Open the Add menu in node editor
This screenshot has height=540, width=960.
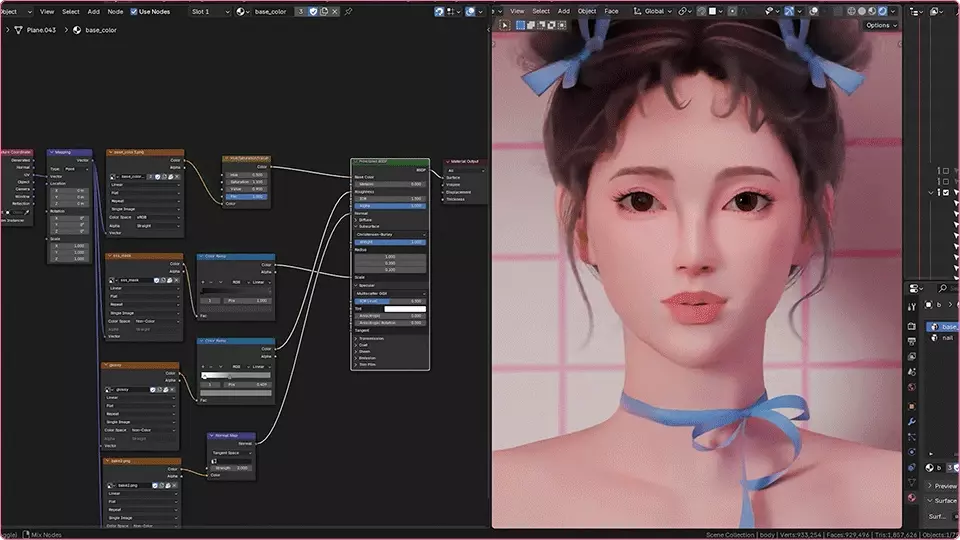pos(94,12)
